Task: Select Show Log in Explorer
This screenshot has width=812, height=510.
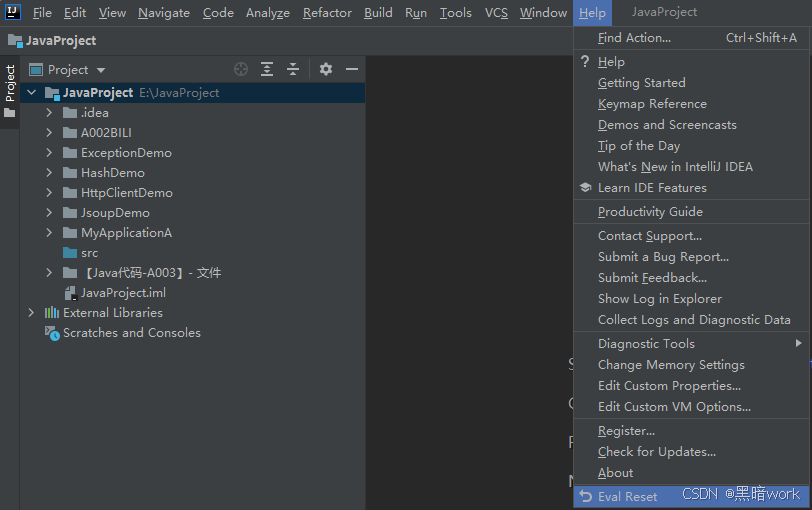Action: (x=691, y=299)
